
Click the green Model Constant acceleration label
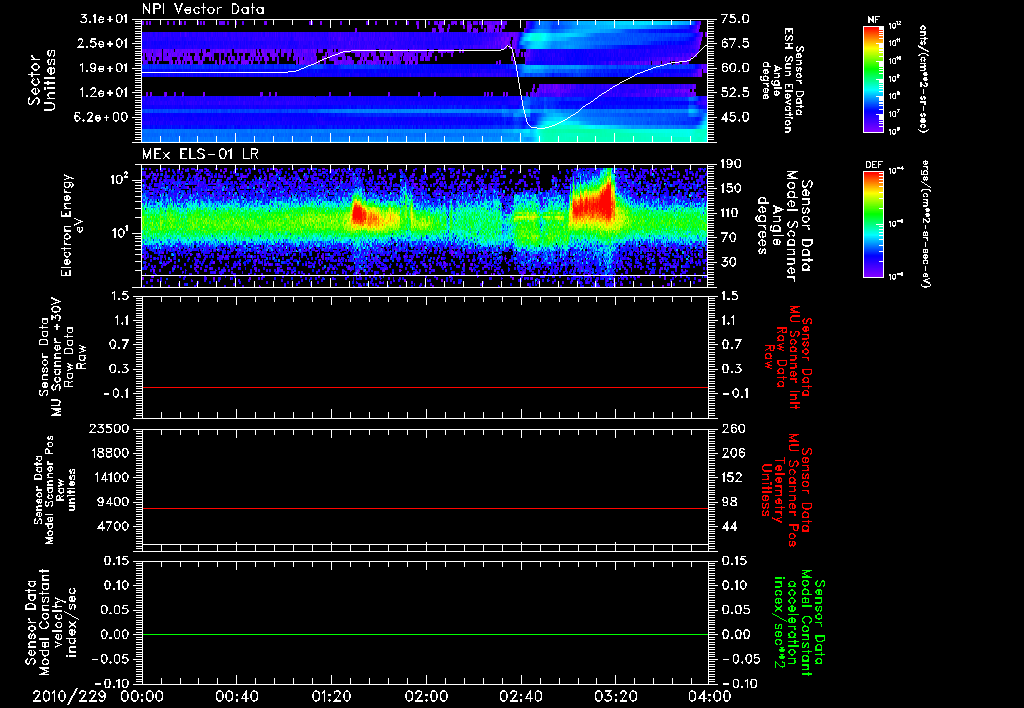tap(799, 624)
